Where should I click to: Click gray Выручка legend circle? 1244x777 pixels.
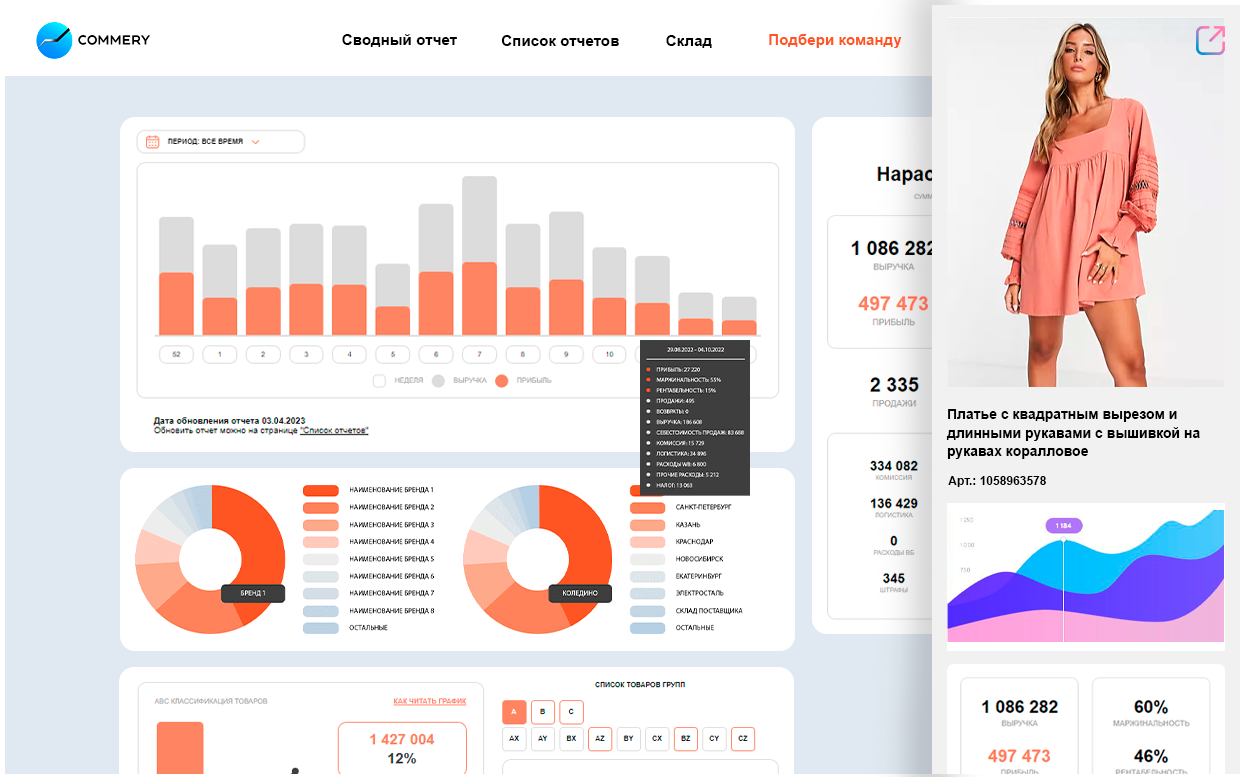[437, 380]
